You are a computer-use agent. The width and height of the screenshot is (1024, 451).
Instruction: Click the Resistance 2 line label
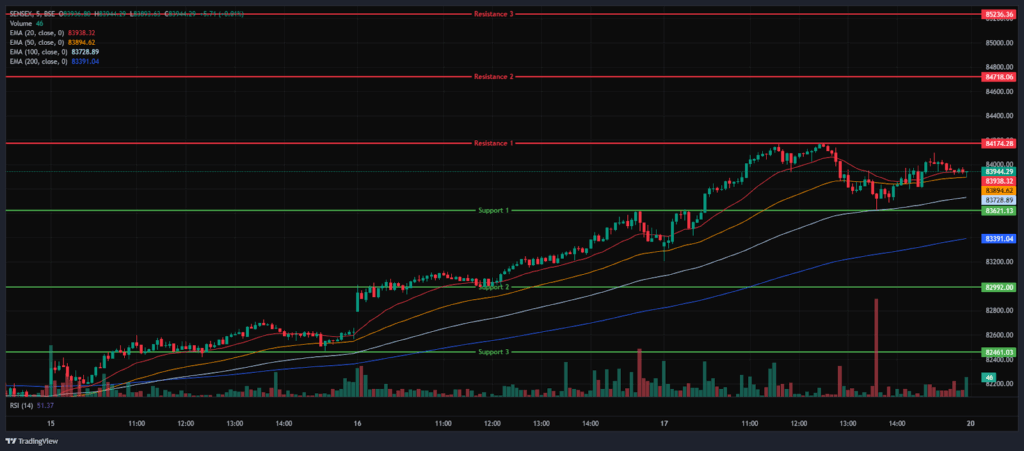click(x=494, y=77)
